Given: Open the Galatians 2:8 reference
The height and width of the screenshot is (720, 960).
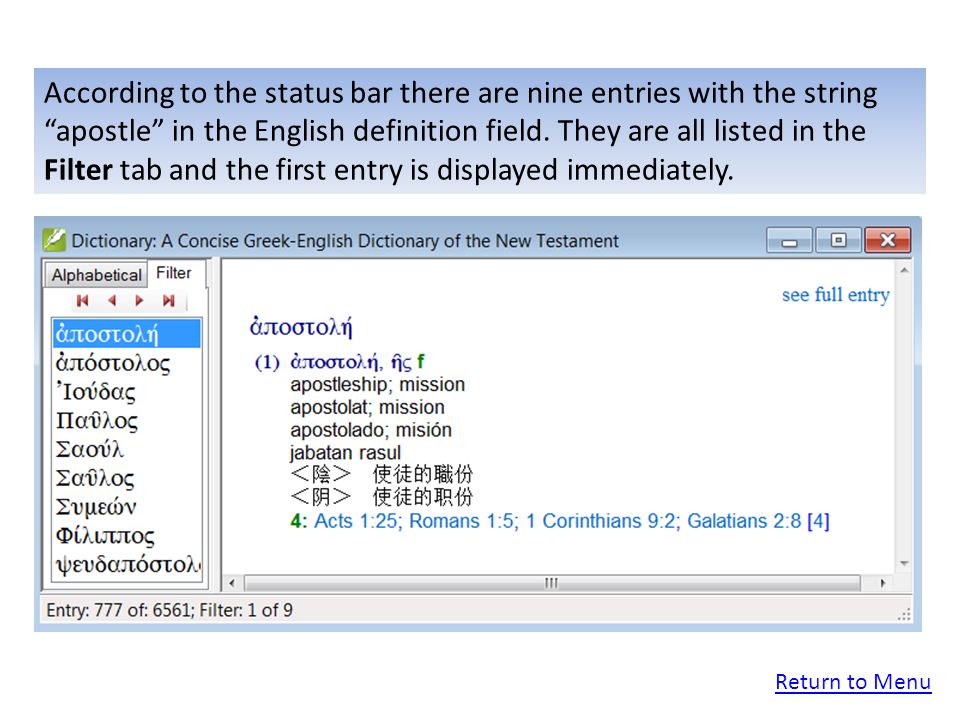Looking at the screenshot, I should coord(744,521).
